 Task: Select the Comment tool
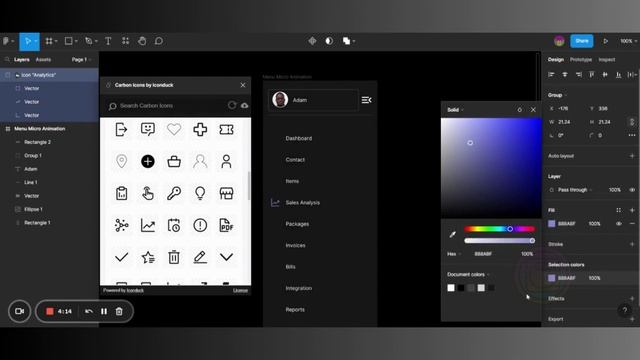[159, 41]
